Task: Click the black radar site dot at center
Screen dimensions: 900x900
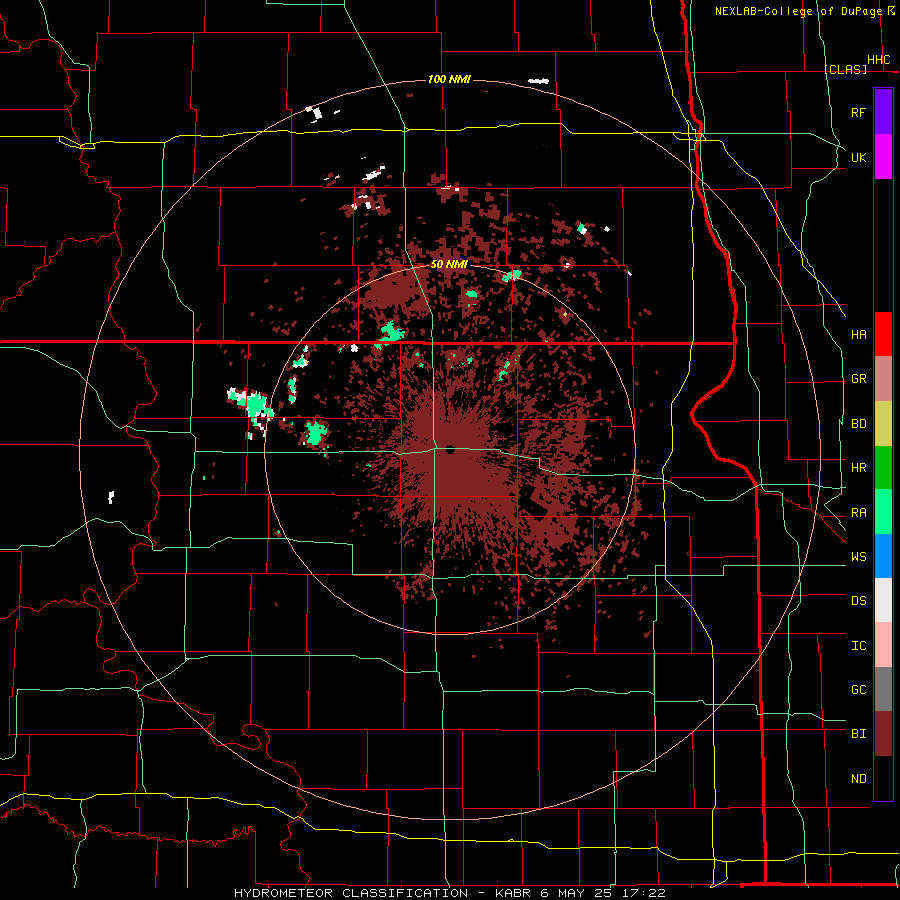Action: 450,449
